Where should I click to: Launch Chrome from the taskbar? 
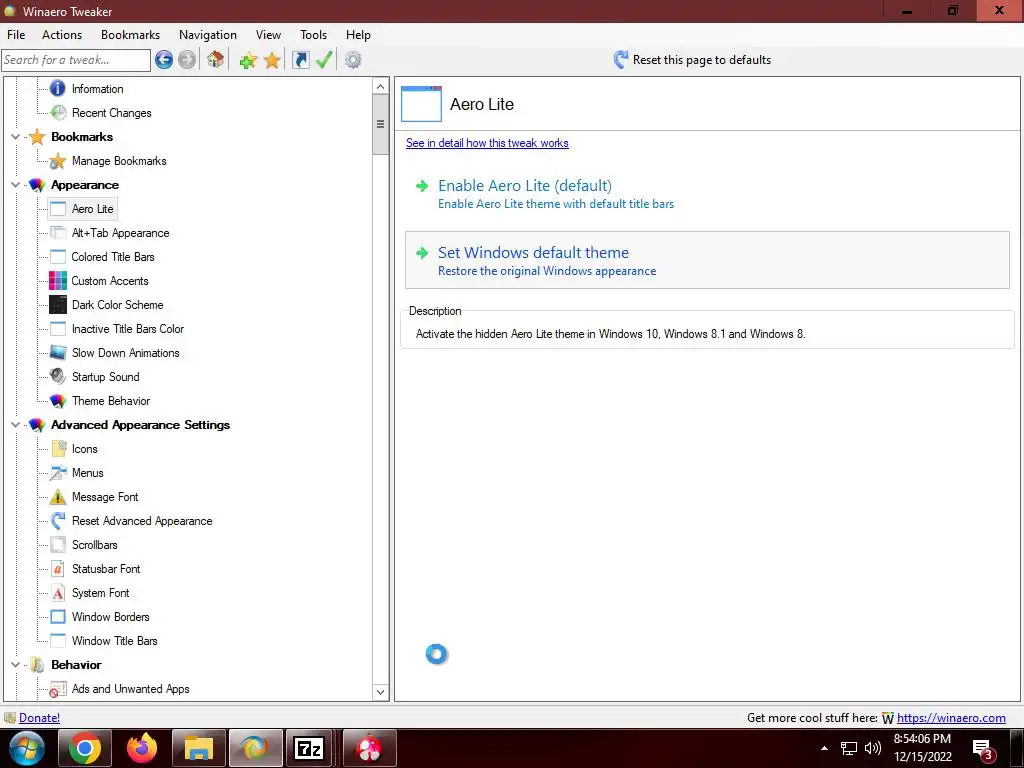pyautogui.click(x=85, y=748)
